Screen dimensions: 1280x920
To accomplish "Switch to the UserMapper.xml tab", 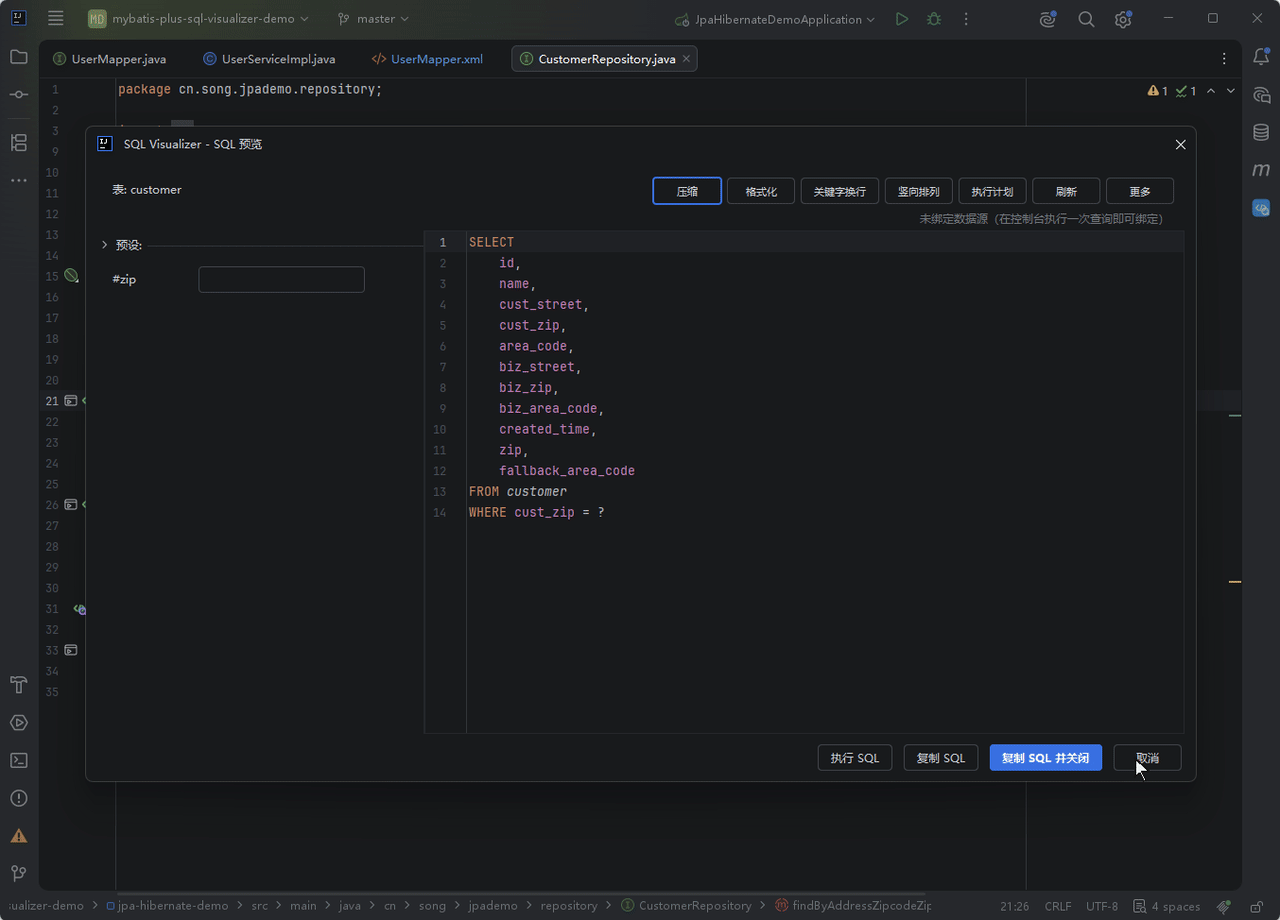I will pos(427,59).
